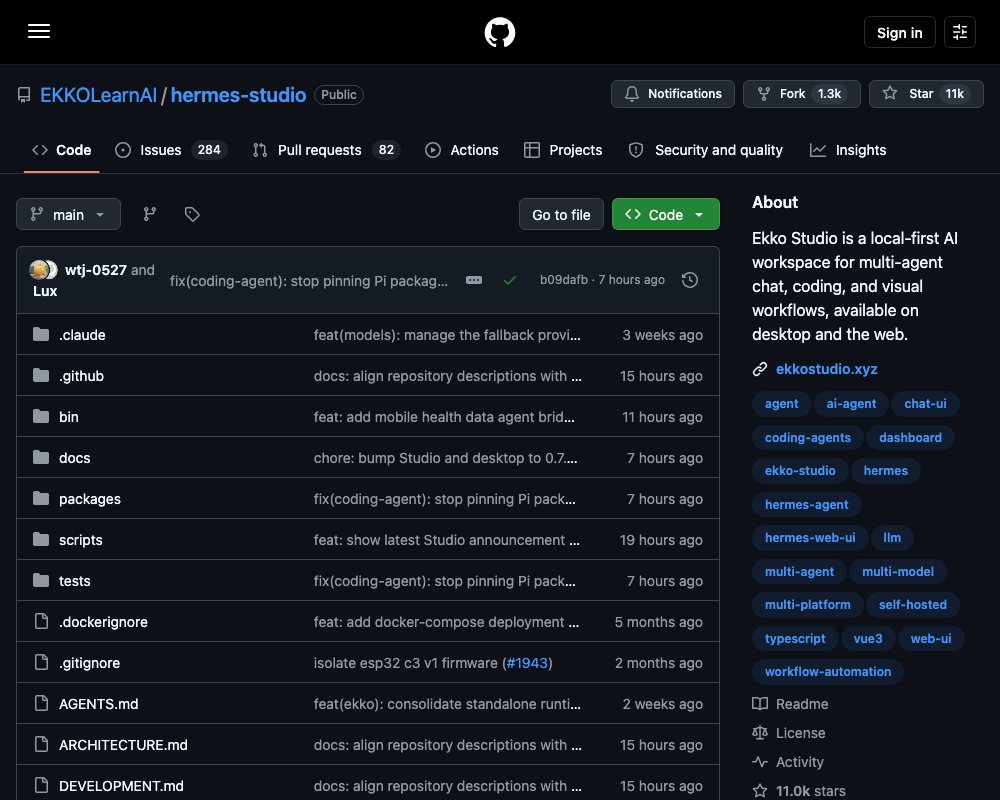
Task: Click the AGENTS.md file icon
Action: (x=41, y=703)
